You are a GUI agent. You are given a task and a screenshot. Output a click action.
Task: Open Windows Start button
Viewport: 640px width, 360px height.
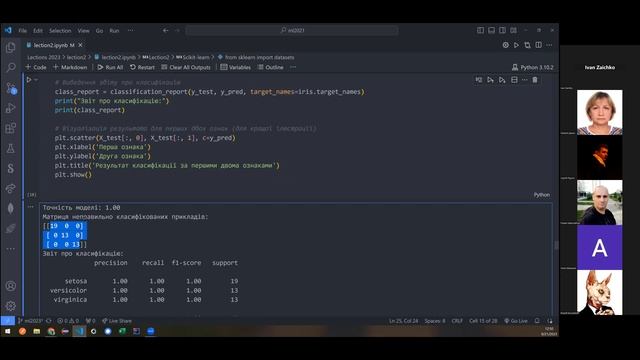click(x=7, y=331)
